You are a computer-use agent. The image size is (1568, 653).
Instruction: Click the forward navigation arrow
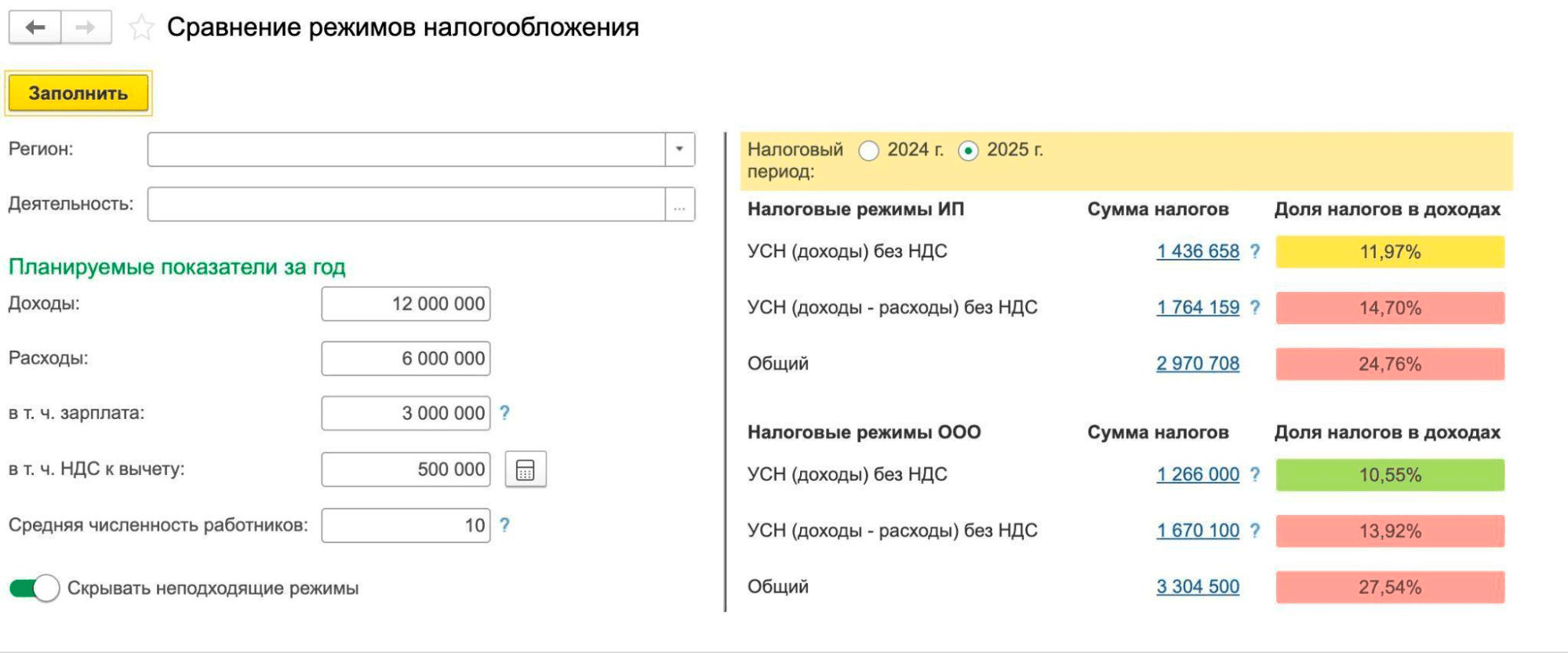point(85,27)
